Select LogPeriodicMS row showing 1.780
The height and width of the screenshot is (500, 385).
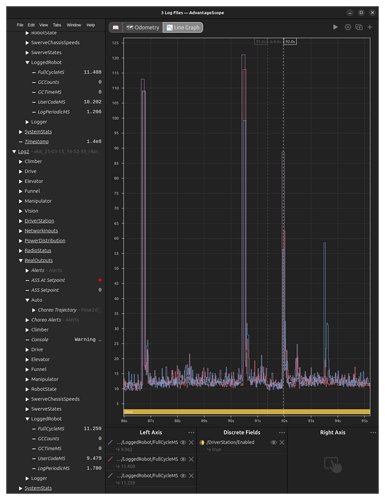tap(54, 468)
